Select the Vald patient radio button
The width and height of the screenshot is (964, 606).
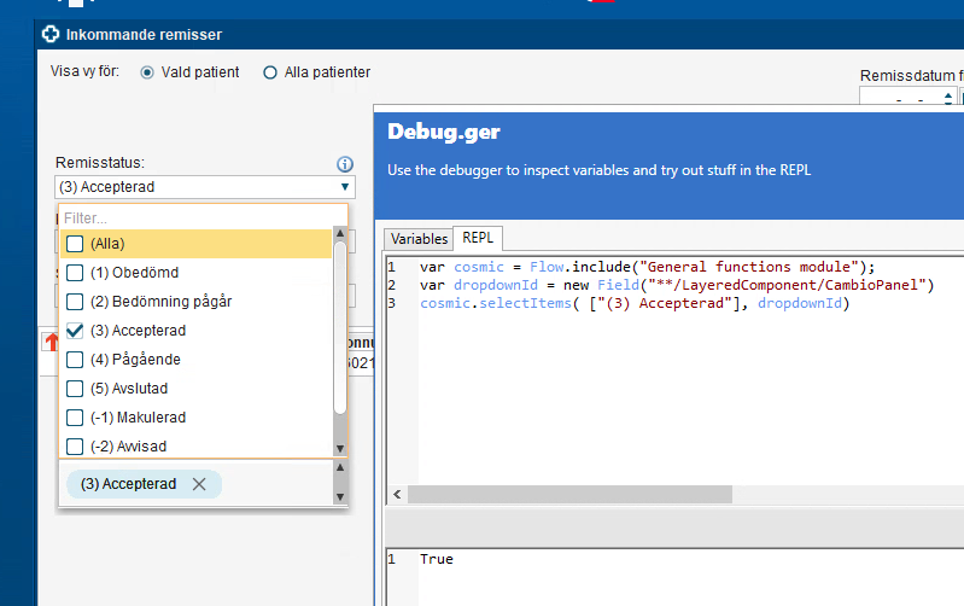point(147,73)
